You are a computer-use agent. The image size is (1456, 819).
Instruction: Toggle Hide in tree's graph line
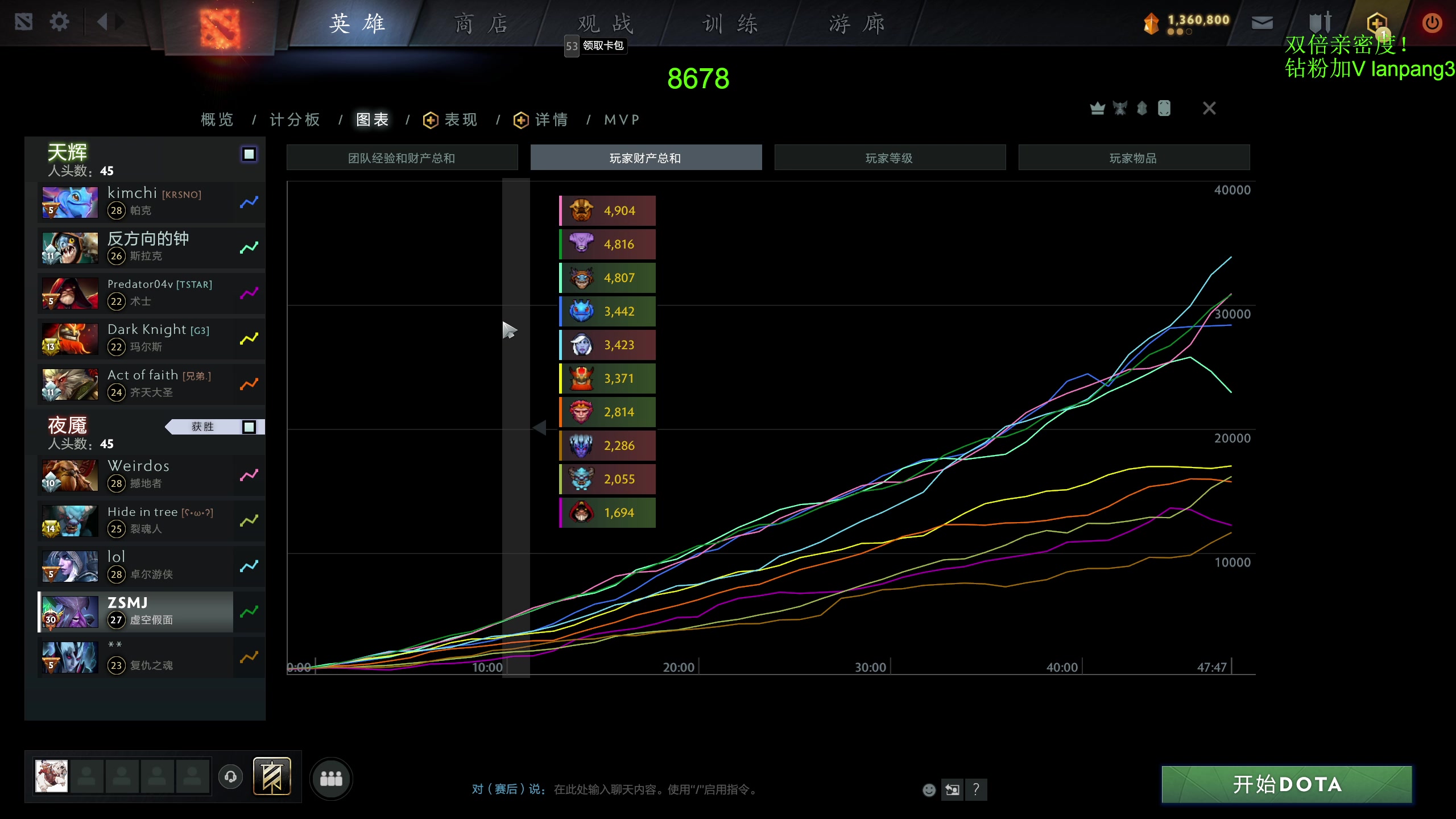249,521
